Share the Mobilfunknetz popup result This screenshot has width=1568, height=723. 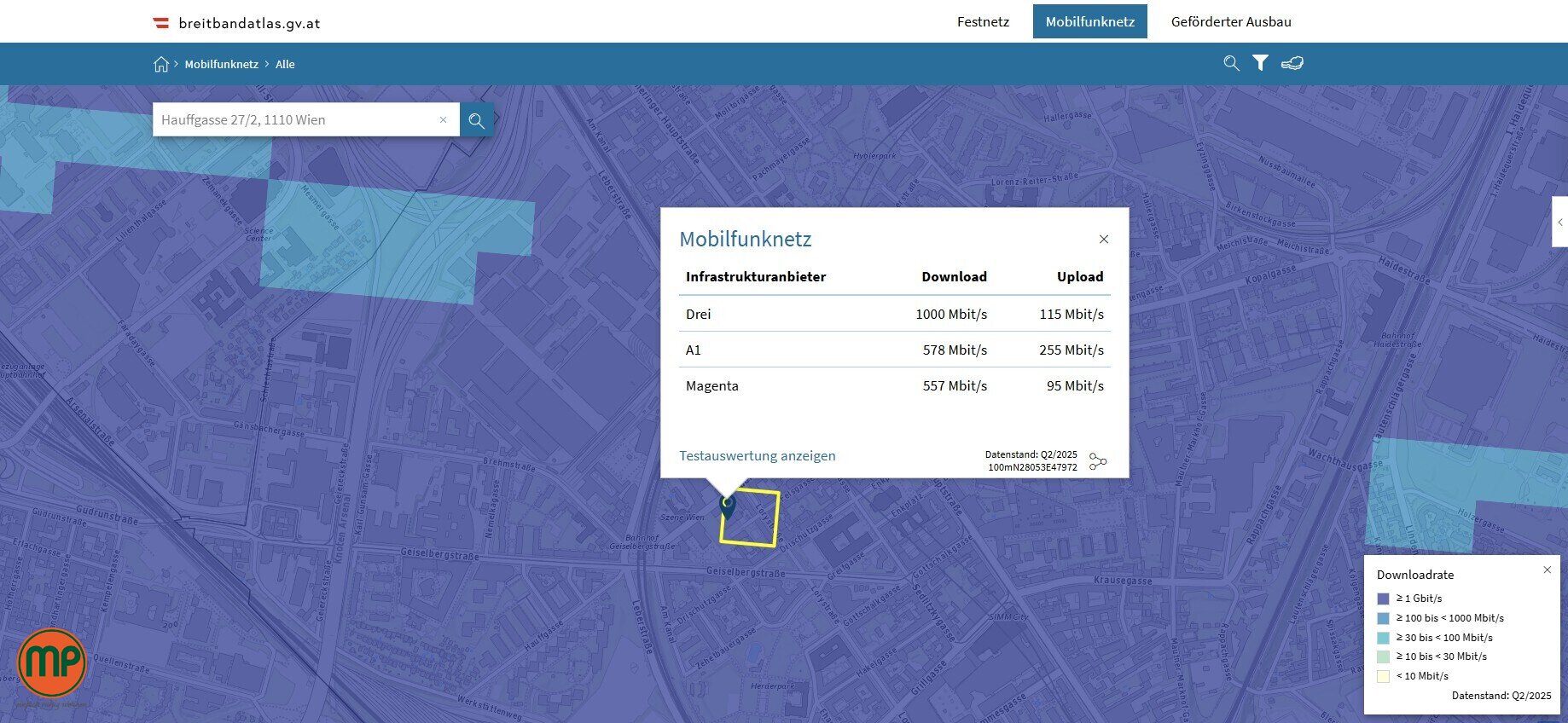pyautogui.click(x=1098, y=461)
